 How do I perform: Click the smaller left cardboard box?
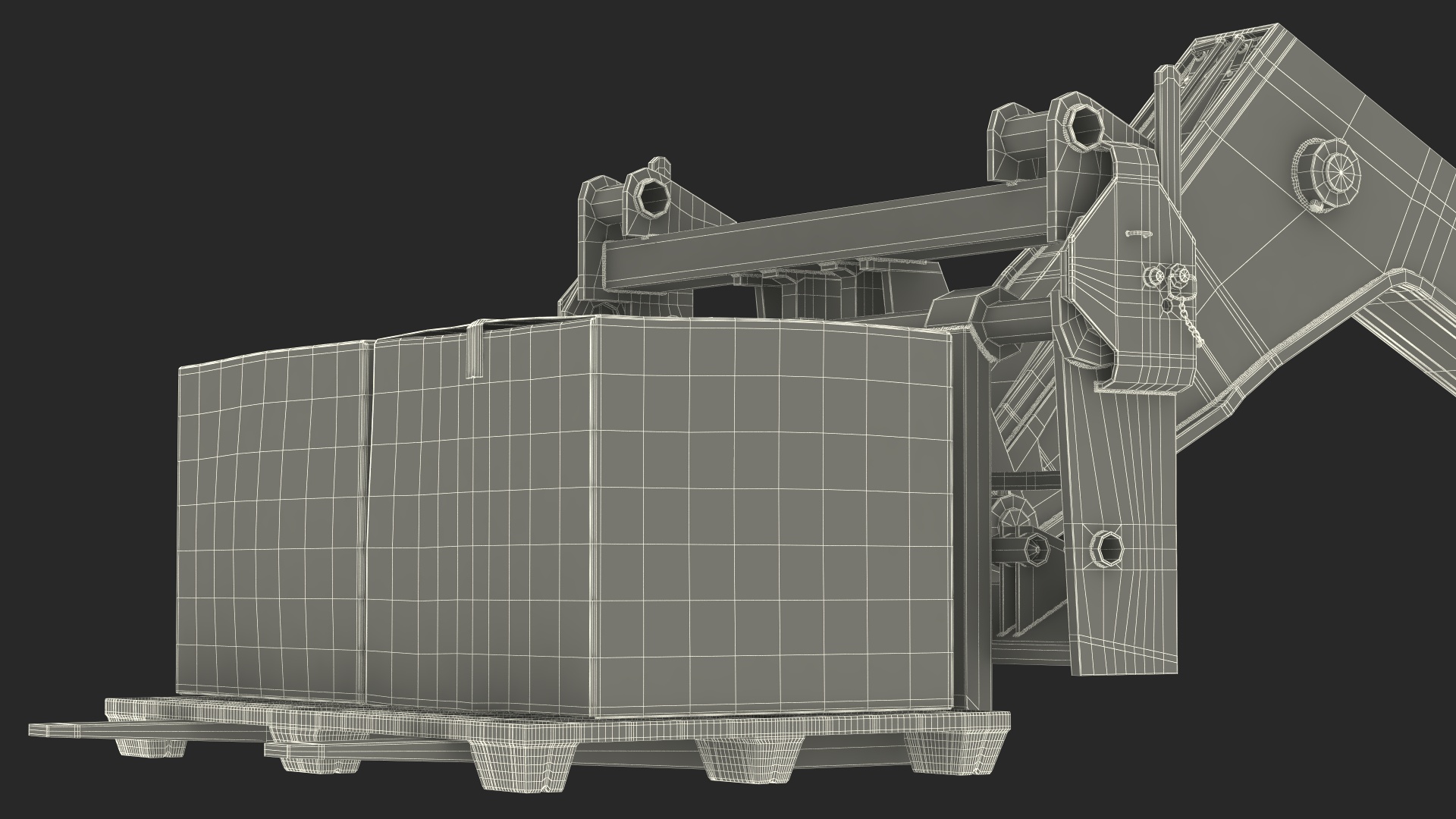(271, 523)
